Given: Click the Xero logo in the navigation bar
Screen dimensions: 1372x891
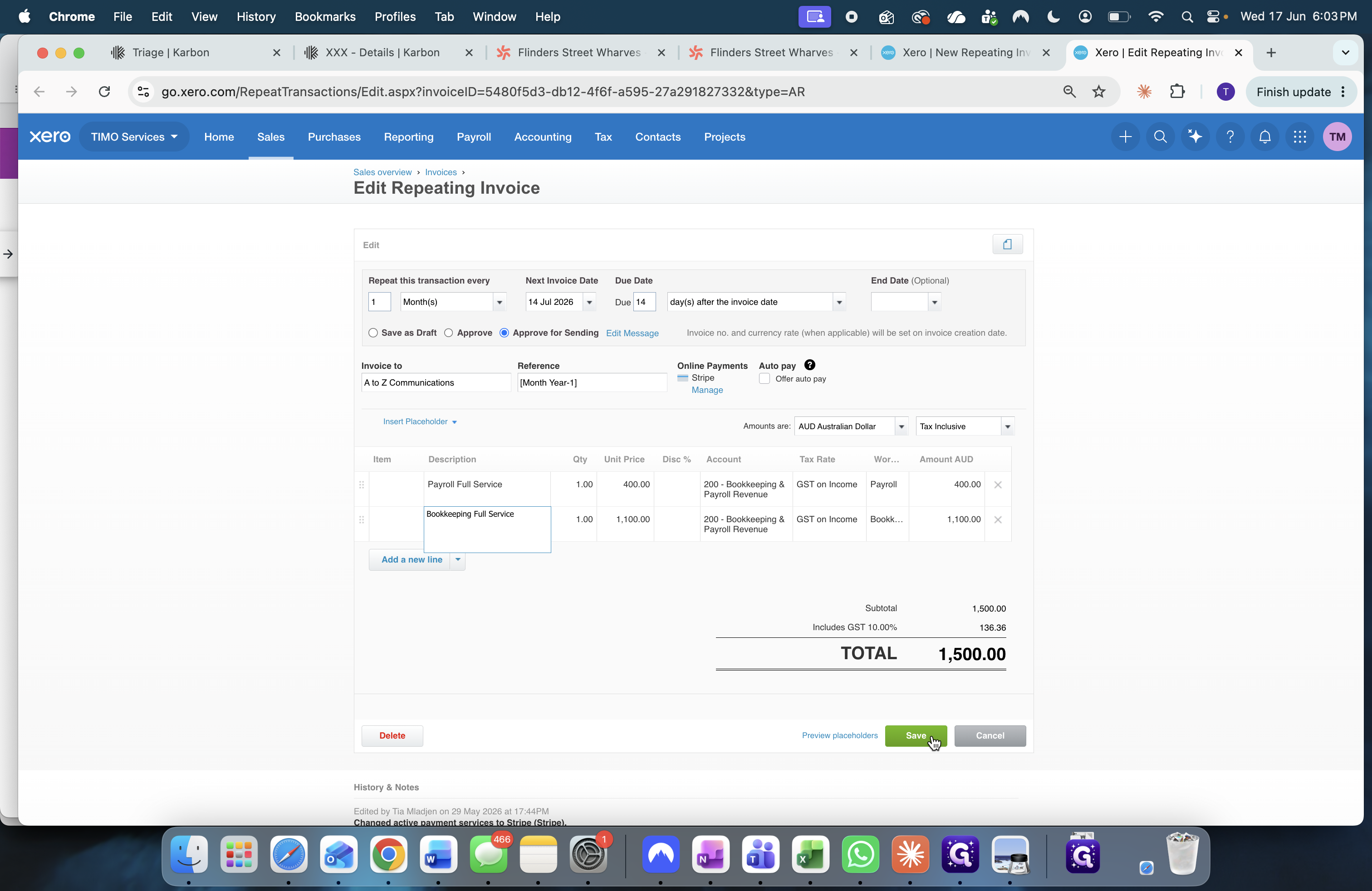Looking at the screenshot, I should click(50, 137).
